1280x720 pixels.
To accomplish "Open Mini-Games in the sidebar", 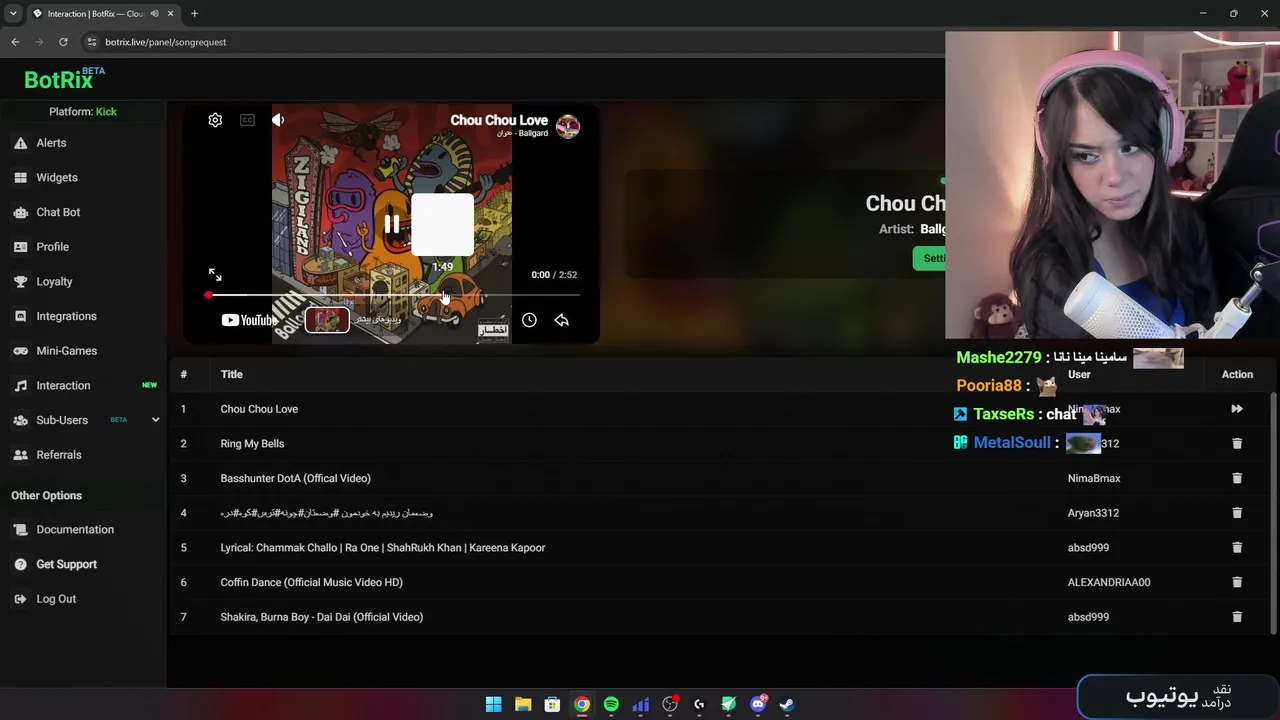I will coord(66,351).
